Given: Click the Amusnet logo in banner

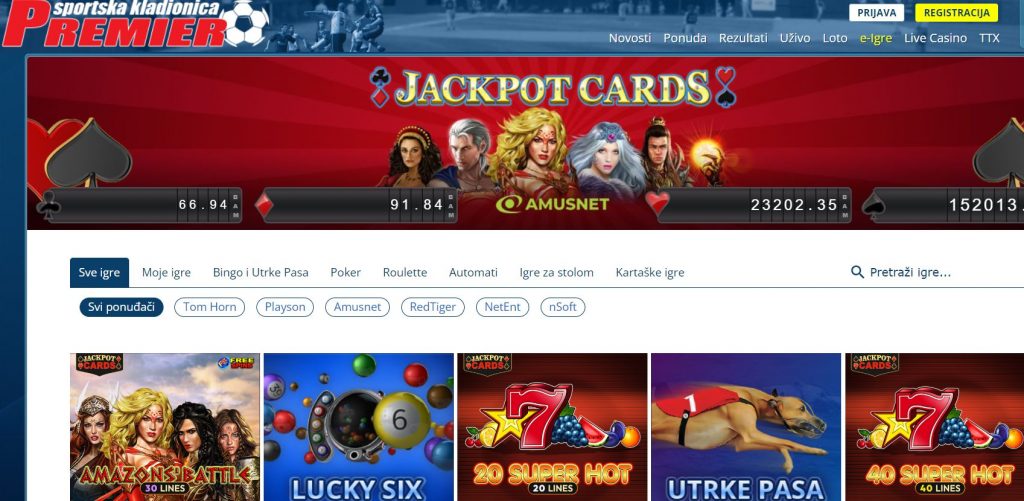Looking at the screenshot, I should tap(552, 204).
